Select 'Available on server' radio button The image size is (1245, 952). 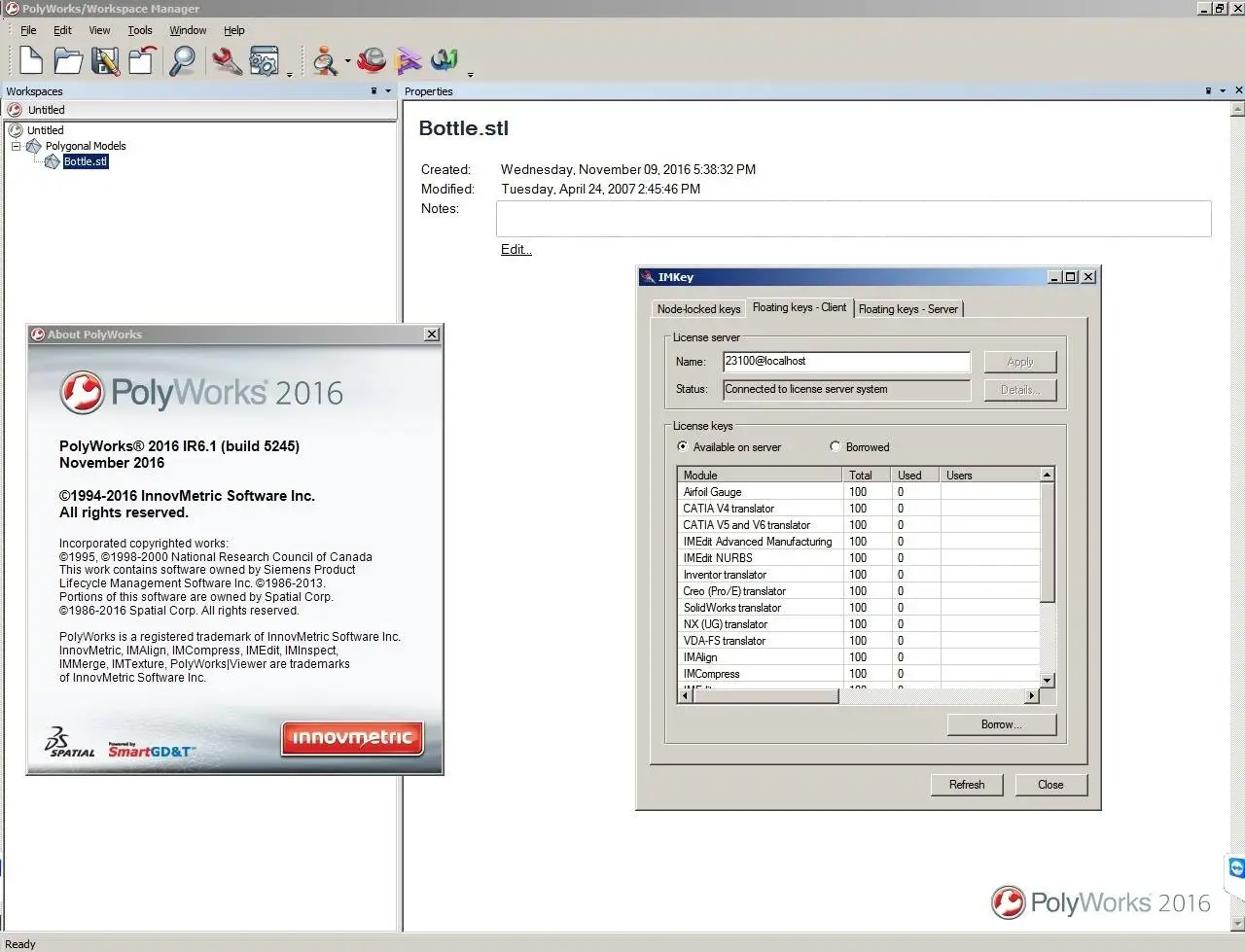pyautogui.click(x=683, y=446)
